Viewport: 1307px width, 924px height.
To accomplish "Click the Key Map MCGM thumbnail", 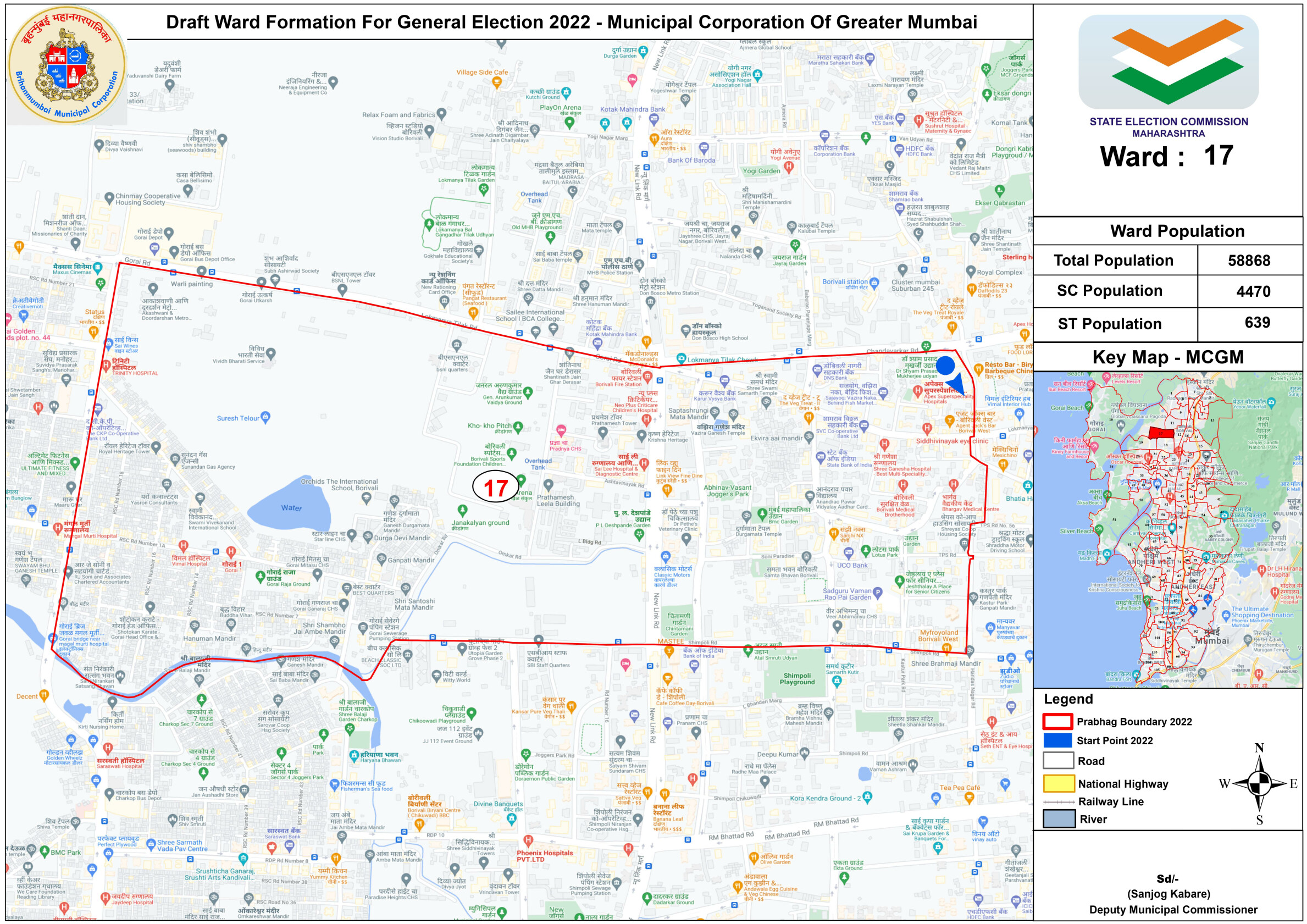I will click(1167, 529).
